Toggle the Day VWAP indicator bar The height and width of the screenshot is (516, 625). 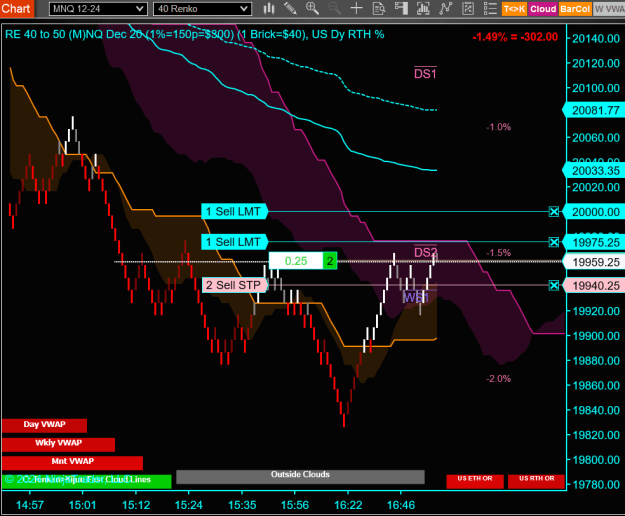(x=44, y=425)
